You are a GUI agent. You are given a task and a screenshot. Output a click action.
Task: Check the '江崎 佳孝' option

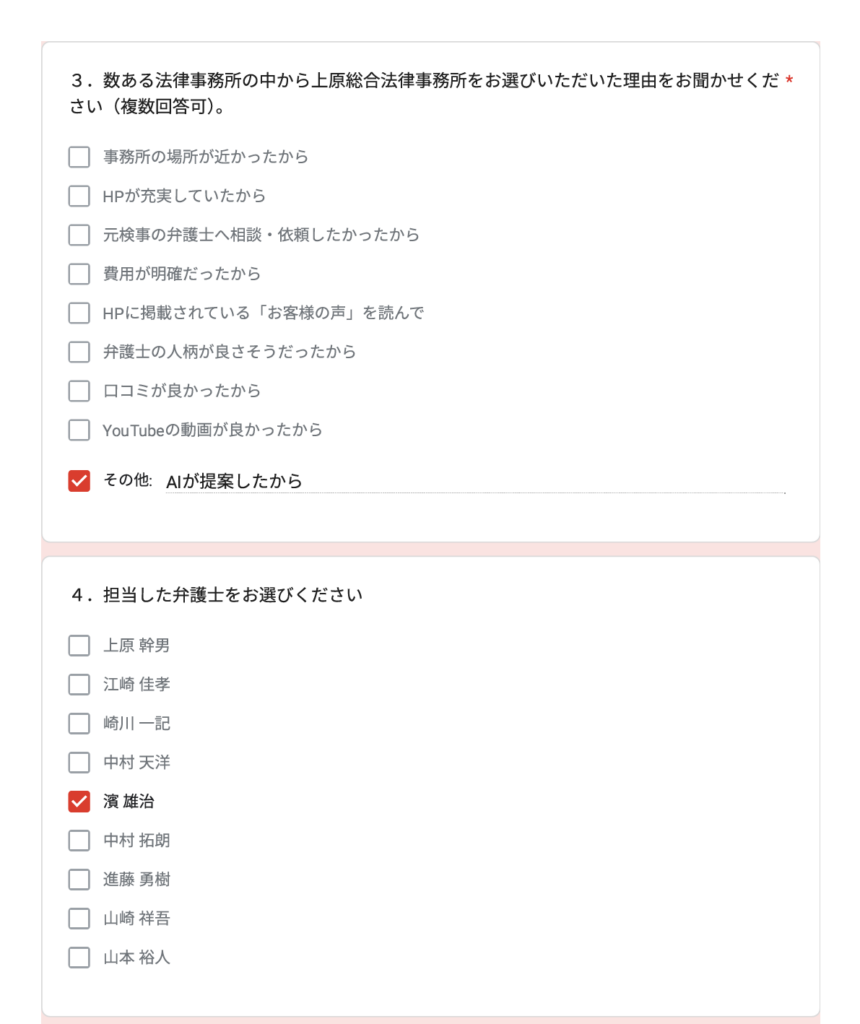(79, 685)
